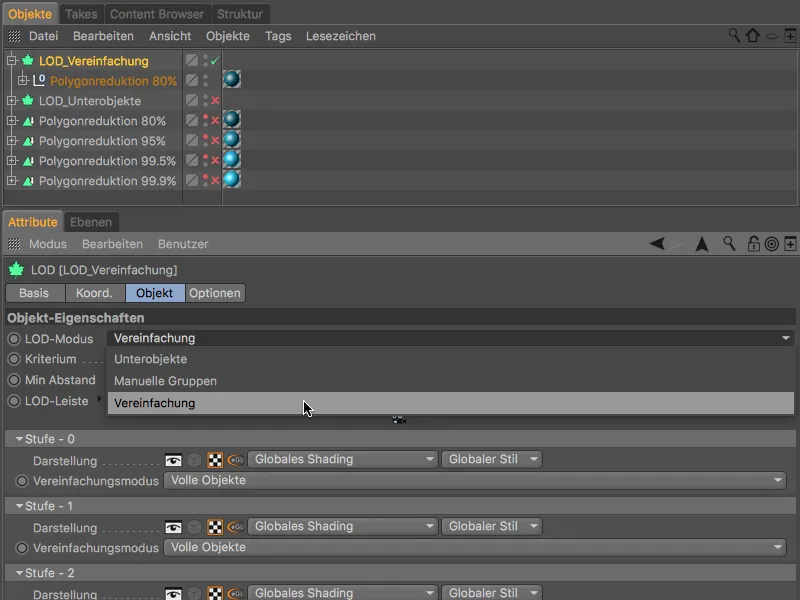This screenshot has height=600, width=800.
Task: Click the new attribute manager plus icon
Action: [790, 244]
